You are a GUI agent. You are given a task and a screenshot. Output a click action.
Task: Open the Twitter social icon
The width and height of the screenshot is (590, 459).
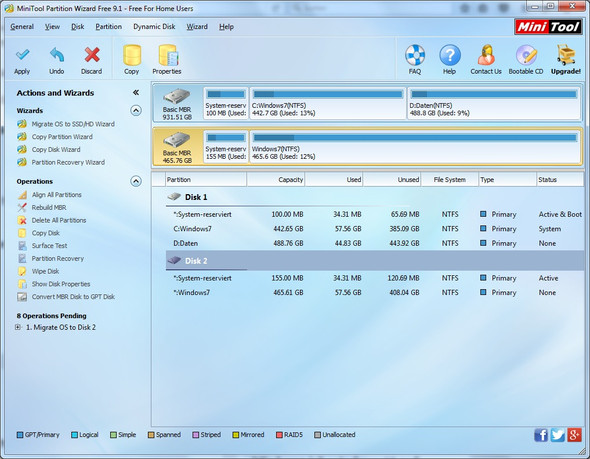(x=558, y=435)
